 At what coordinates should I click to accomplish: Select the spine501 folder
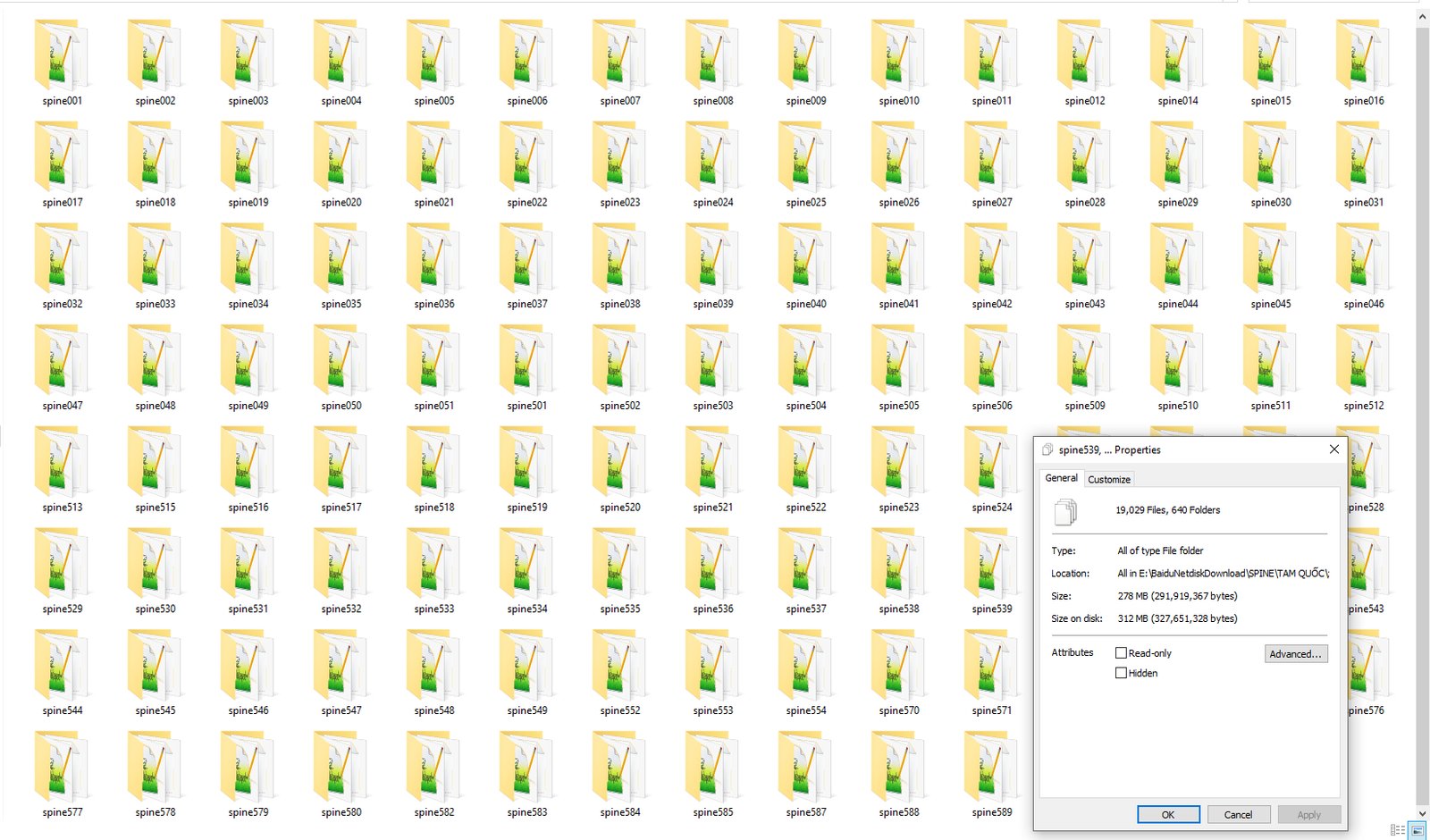tap(526, 361)
